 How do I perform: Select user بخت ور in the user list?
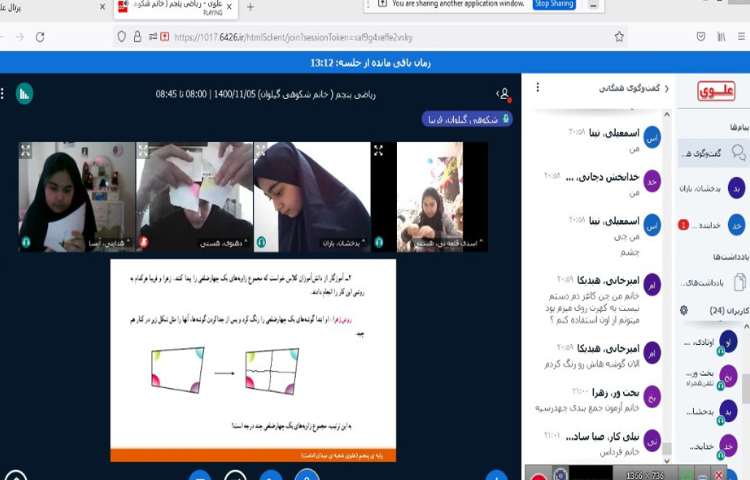pyautogui.click(x=710, y=377)
